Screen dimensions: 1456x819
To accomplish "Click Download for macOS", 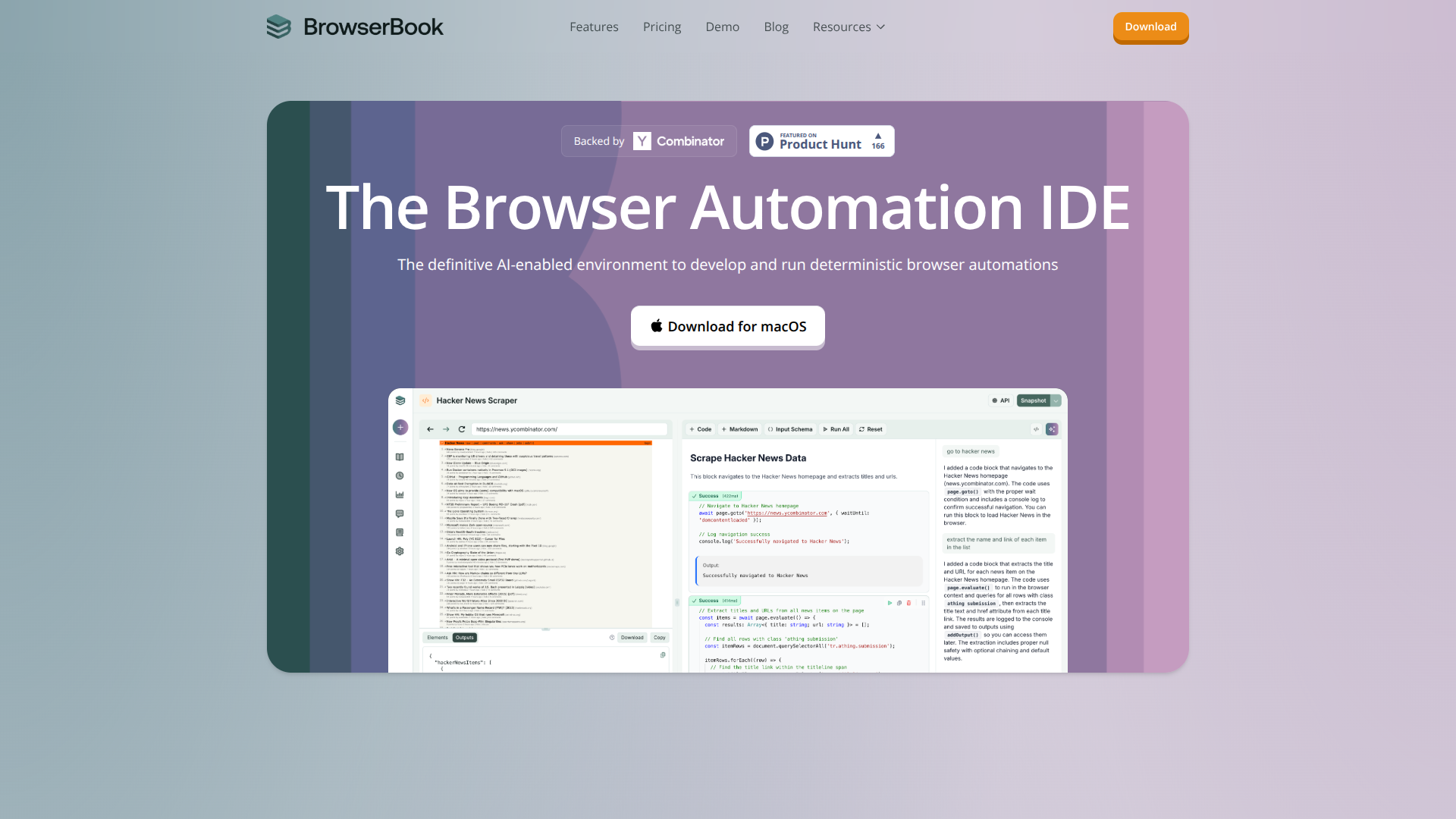I will [x=727, y=326].
